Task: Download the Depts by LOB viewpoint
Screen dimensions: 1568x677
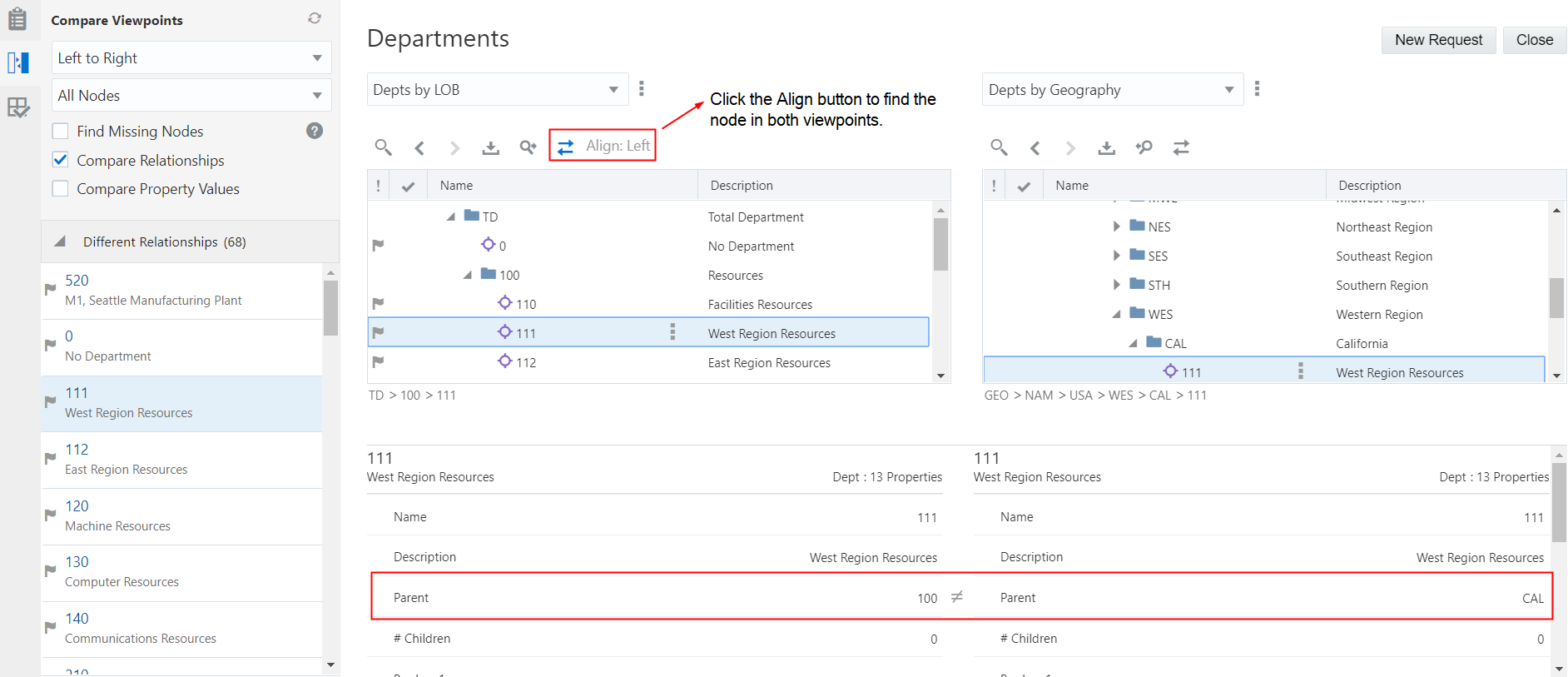Action: click(x=491, y=147)
